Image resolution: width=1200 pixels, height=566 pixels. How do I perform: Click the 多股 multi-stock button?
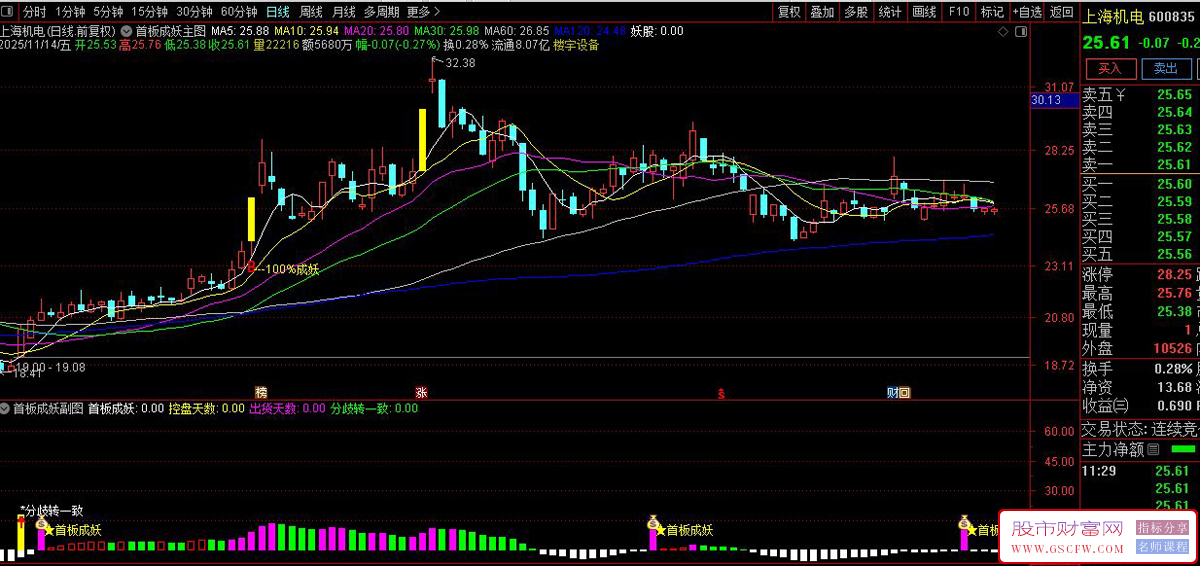coord(855,12)
